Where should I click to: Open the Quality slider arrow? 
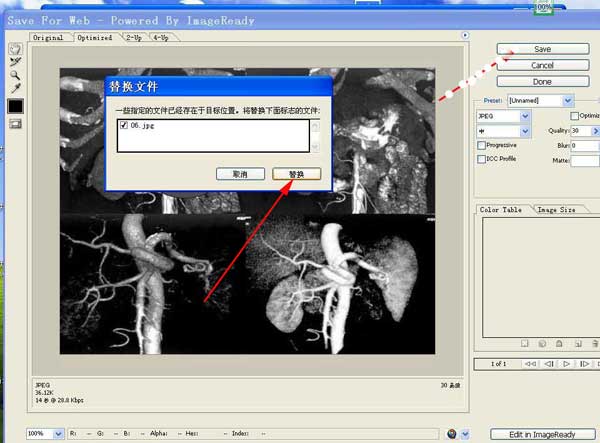coord(595,131)
